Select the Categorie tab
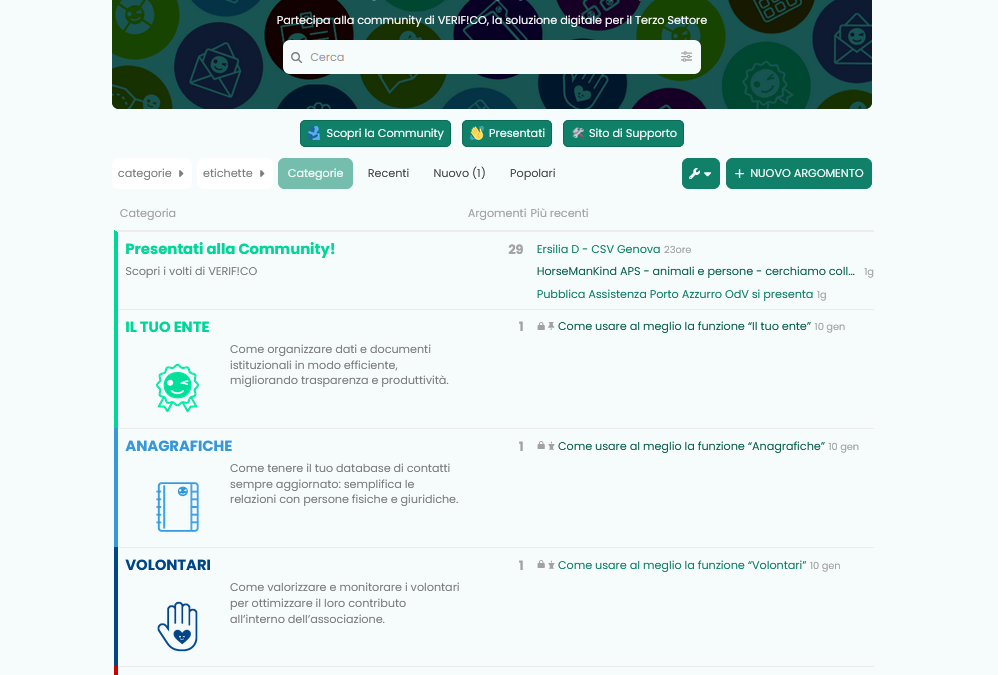998x675 pixels. [315, 174]
